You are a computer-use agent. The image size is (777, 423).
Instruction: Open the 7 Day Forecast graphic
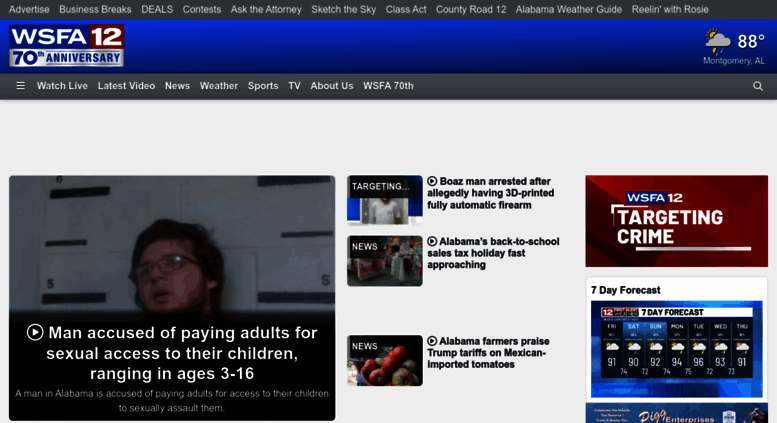(676, 349)
